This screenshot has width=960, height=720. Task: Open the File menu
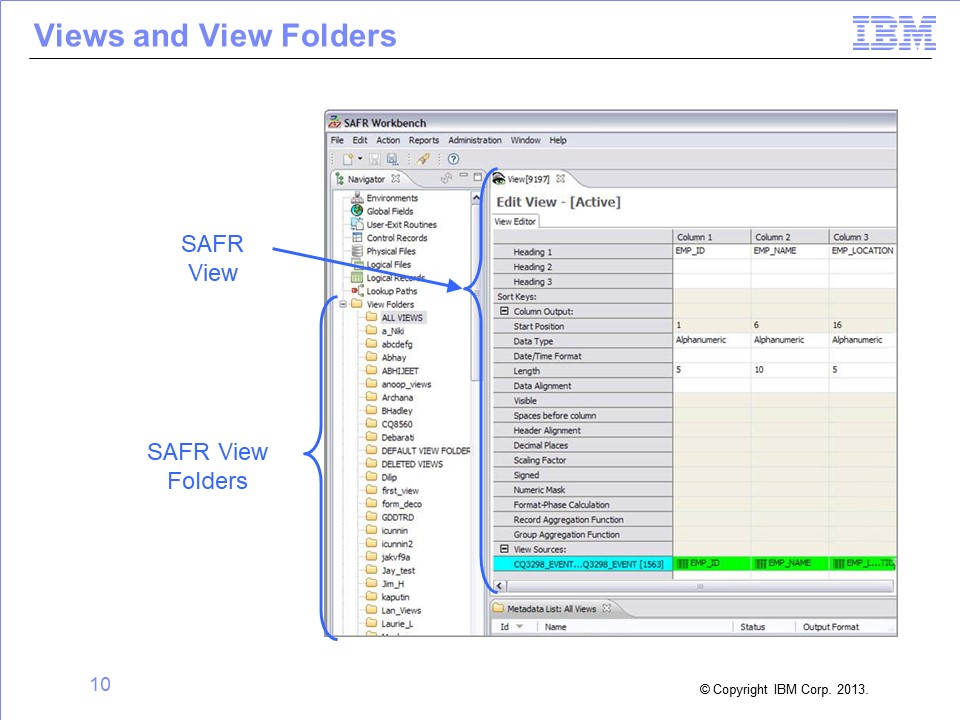pyautogui.click(x=337, y=140)
